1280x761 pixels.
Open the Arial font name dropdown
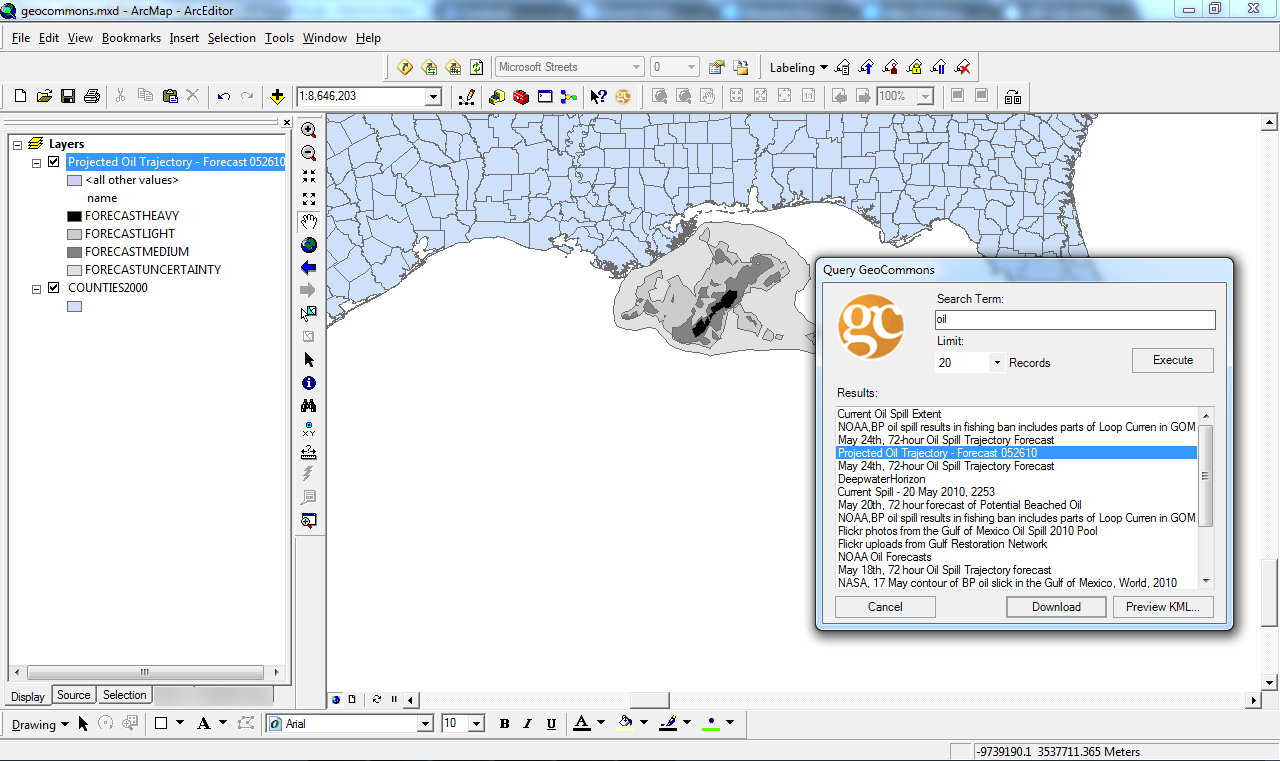[x=425, y=724]
